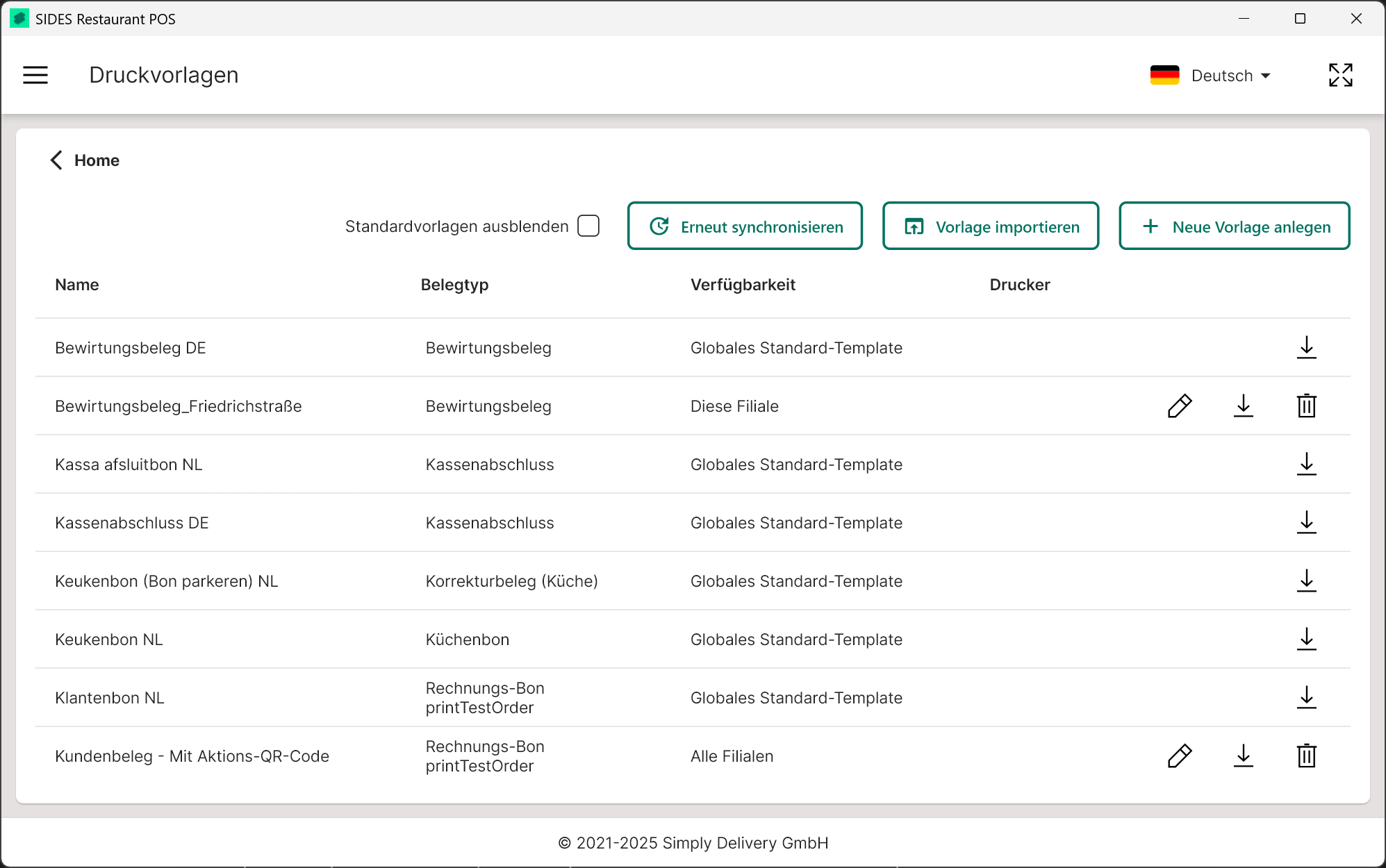Click Vorlage importieren button

[991, 226]
